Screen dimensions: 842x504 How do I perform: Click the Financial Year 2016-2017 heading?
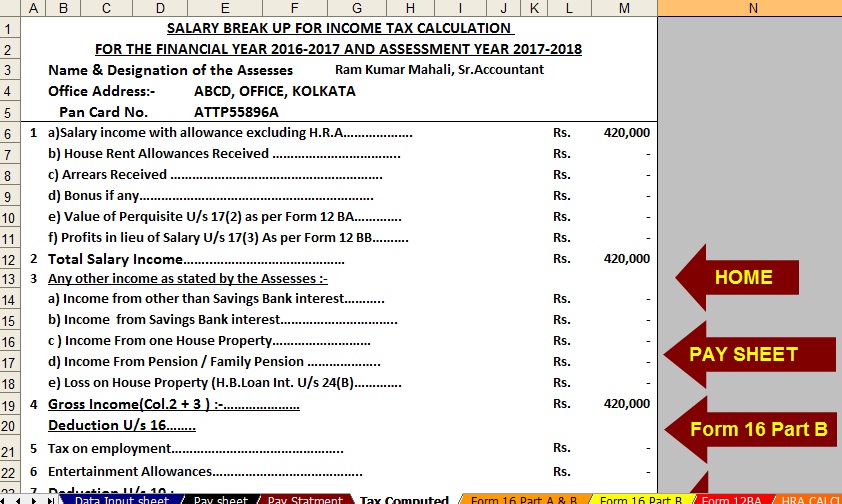(x=338, y=49)
